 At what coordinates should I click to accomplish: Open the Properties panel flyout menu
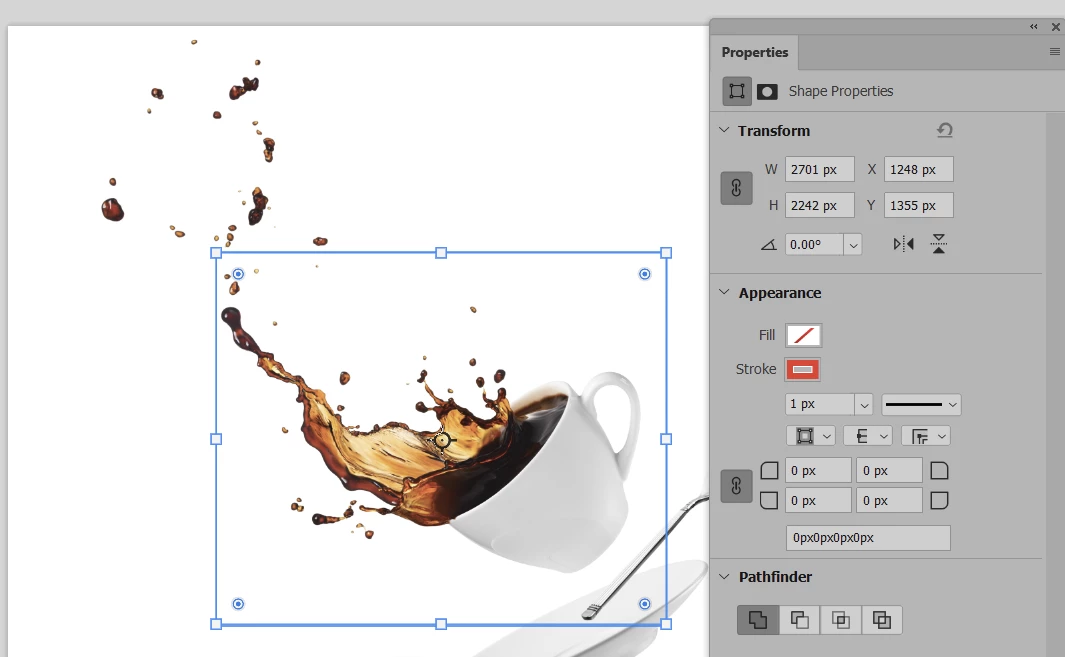click(x=1054, y=52)
